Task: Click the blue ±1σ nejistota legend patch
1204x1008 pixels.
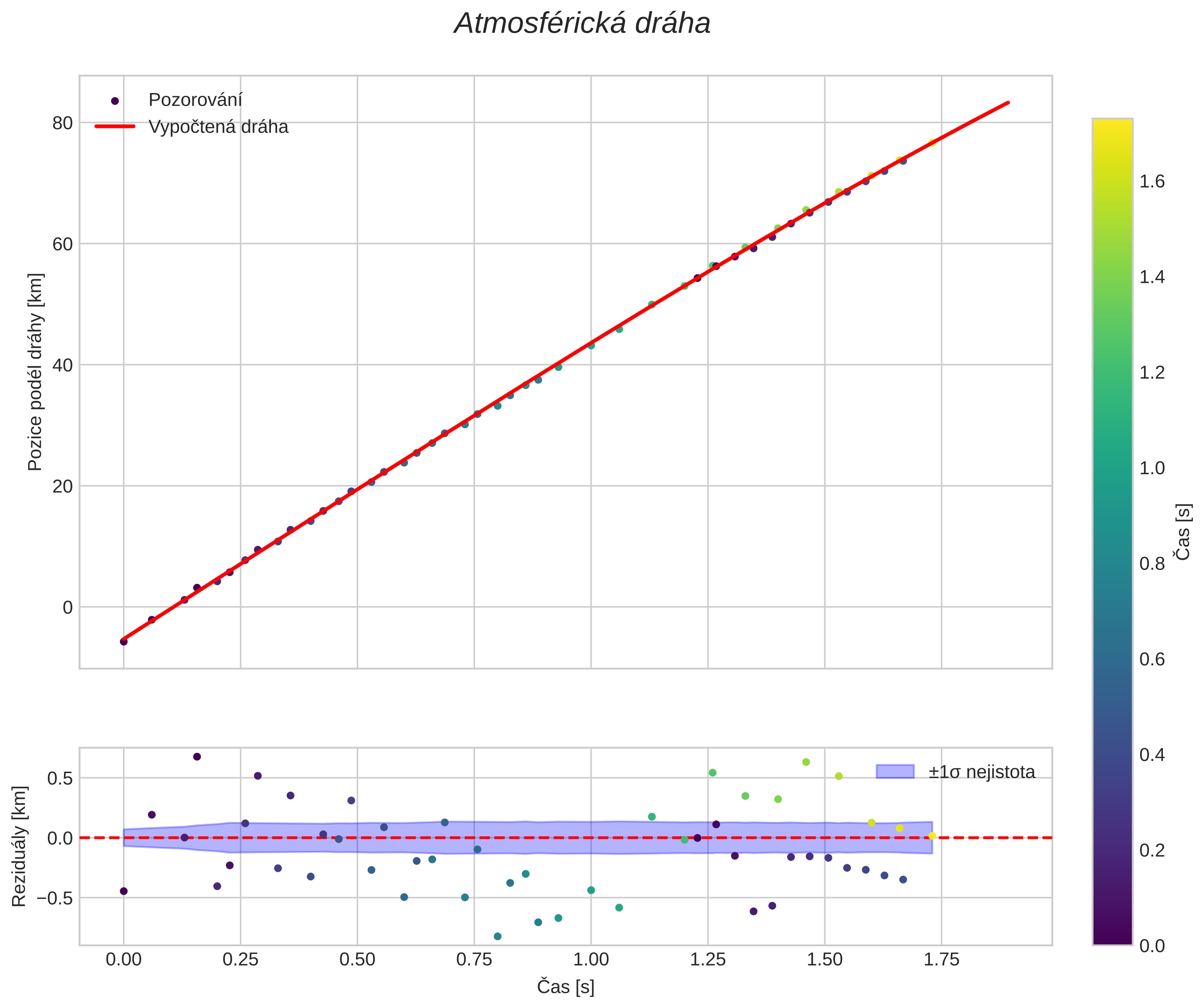Action: click(x=895, y=772)
